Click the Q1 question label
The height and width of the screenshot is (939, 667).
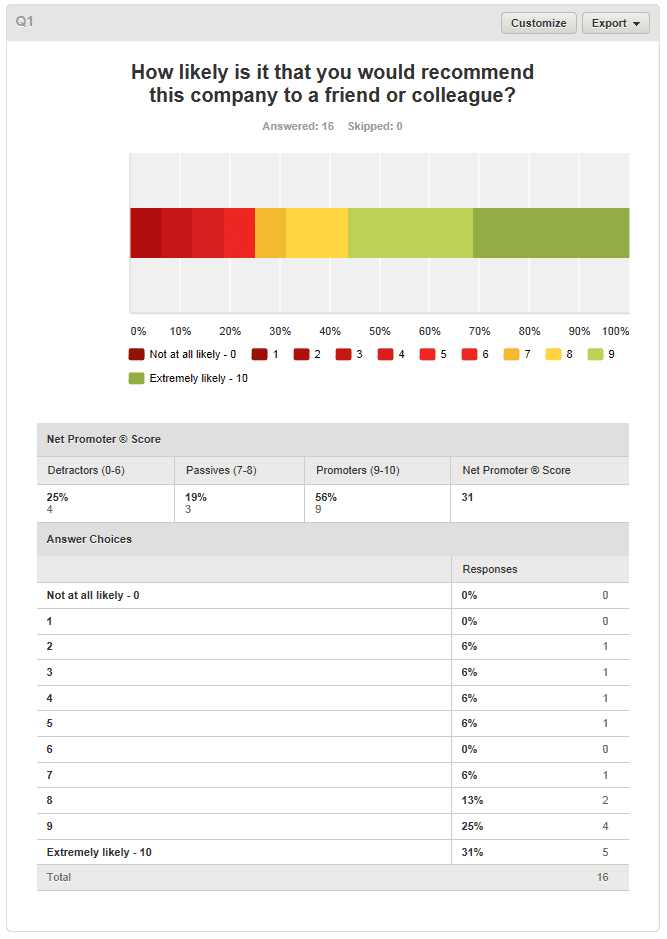click(x=25, y=22)
